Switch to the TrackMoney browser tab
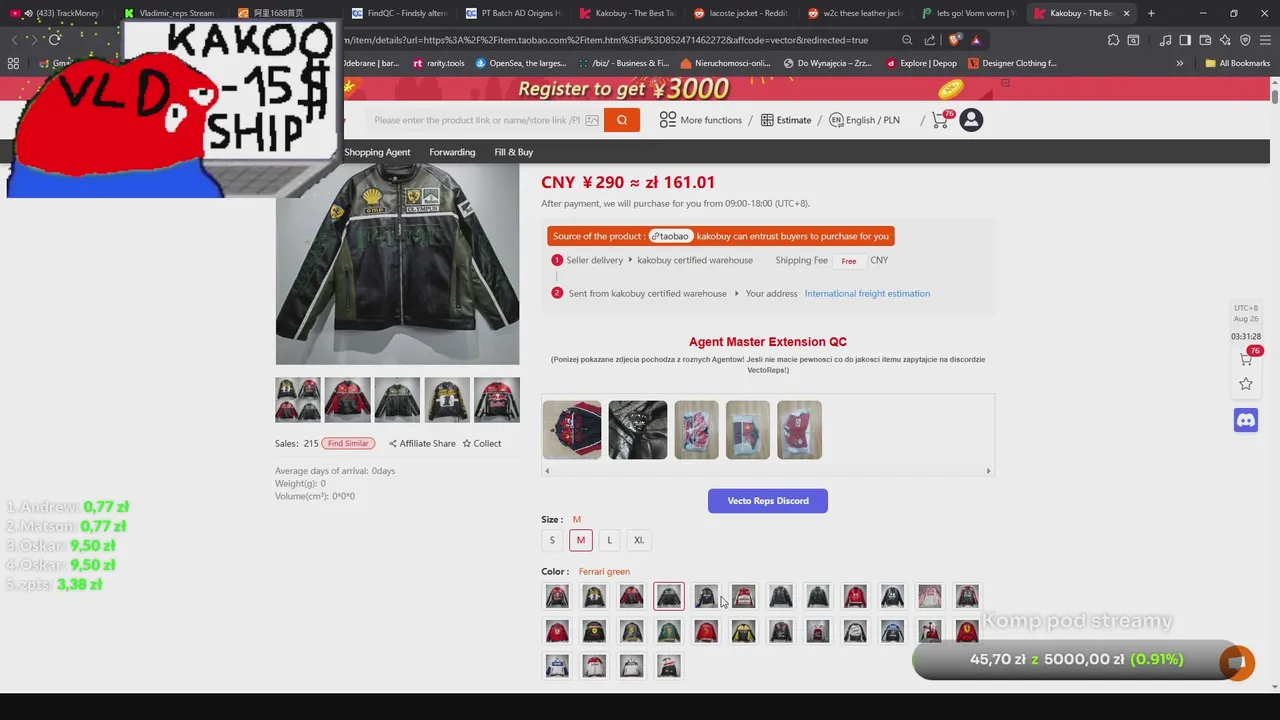Screen dimensions: 1280x720 coord(59,13)
